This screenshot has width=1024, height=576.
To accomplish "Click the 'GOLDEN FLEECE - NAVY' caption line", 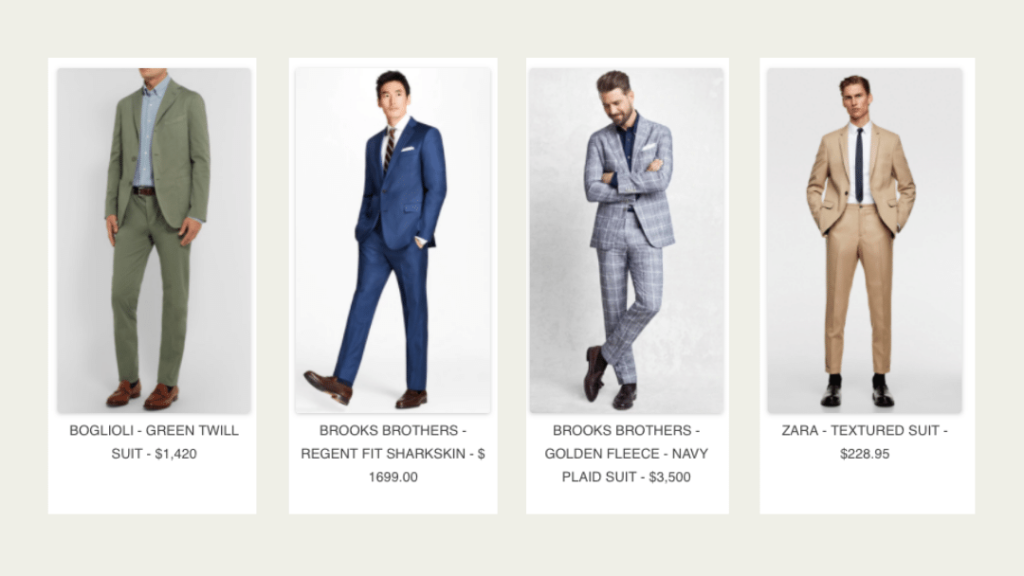I will pyautogui.click(x=626, y=453).
